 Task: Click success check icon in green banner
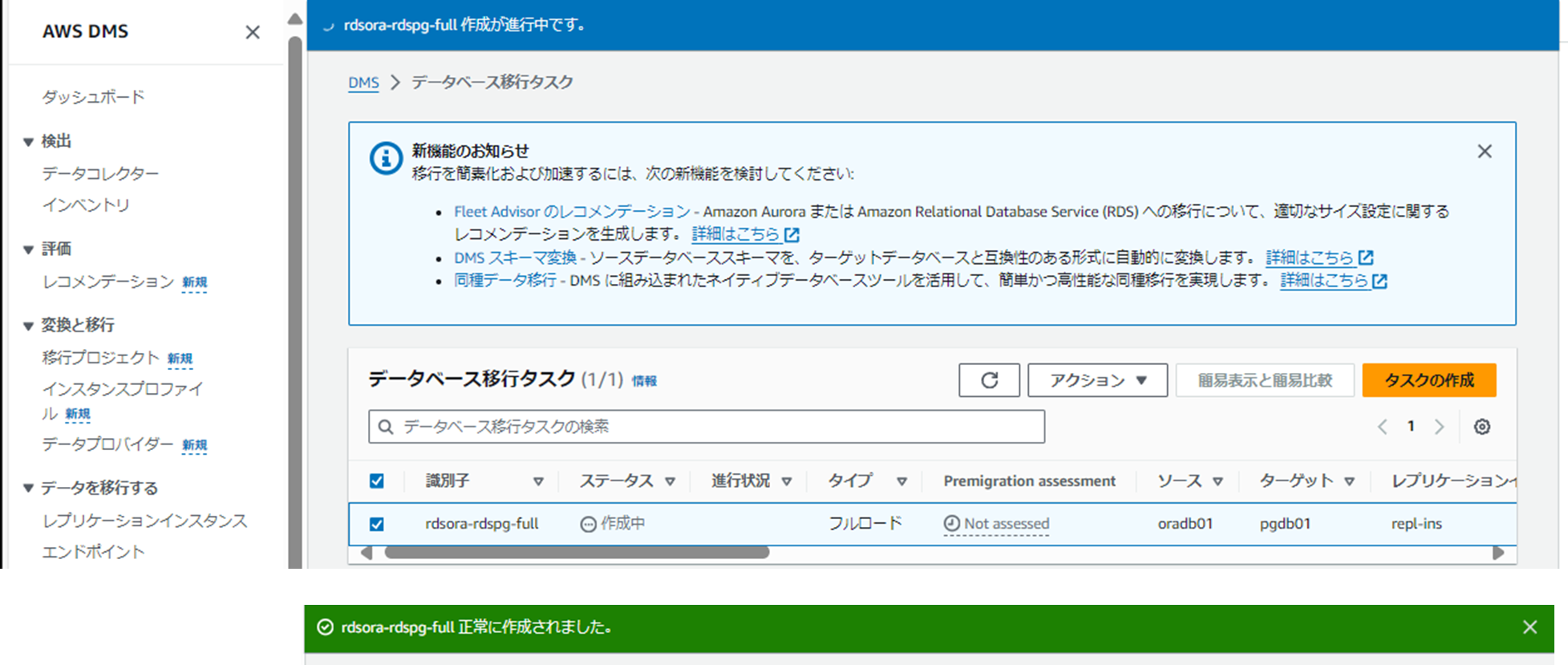coord(325,627)
